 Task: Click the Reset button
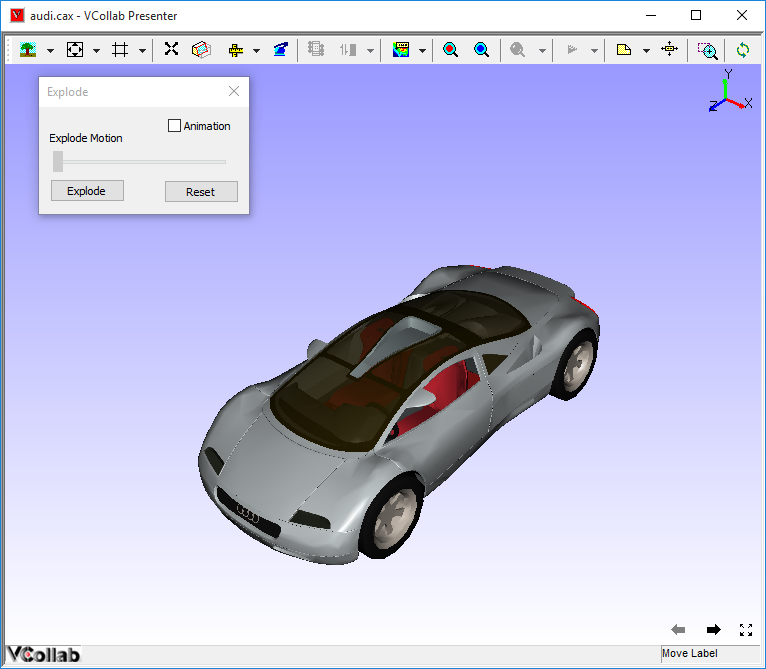click(201, 192)
